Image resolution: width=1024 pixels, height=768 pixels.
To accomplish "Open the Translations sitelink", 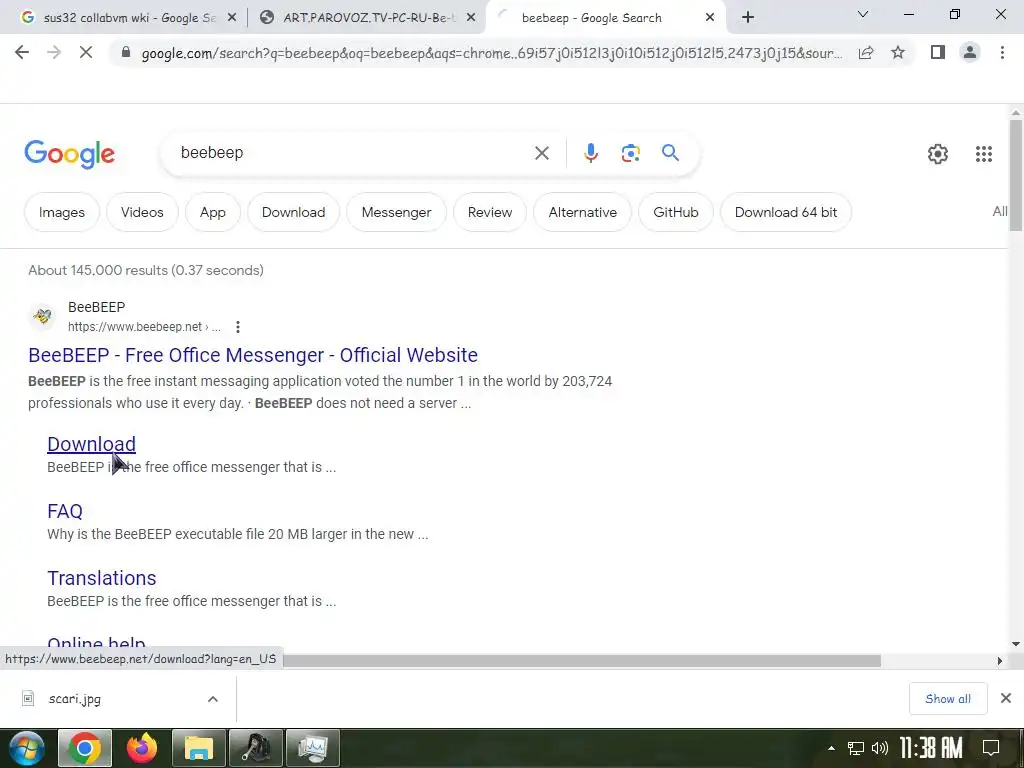I will tap(101, 578).
